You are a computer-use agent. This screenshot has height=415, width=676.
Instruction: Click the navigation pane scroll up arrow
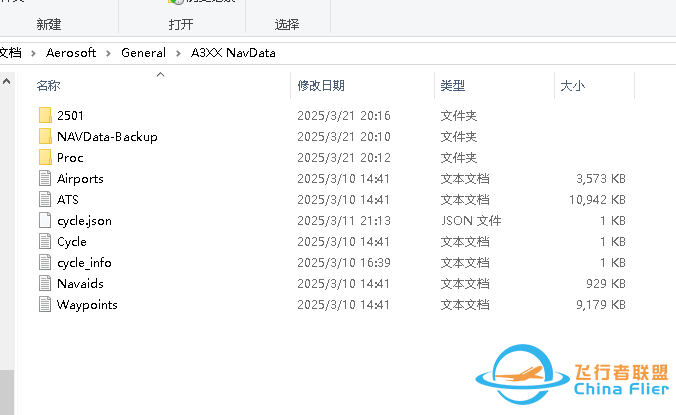pos(6,81)
